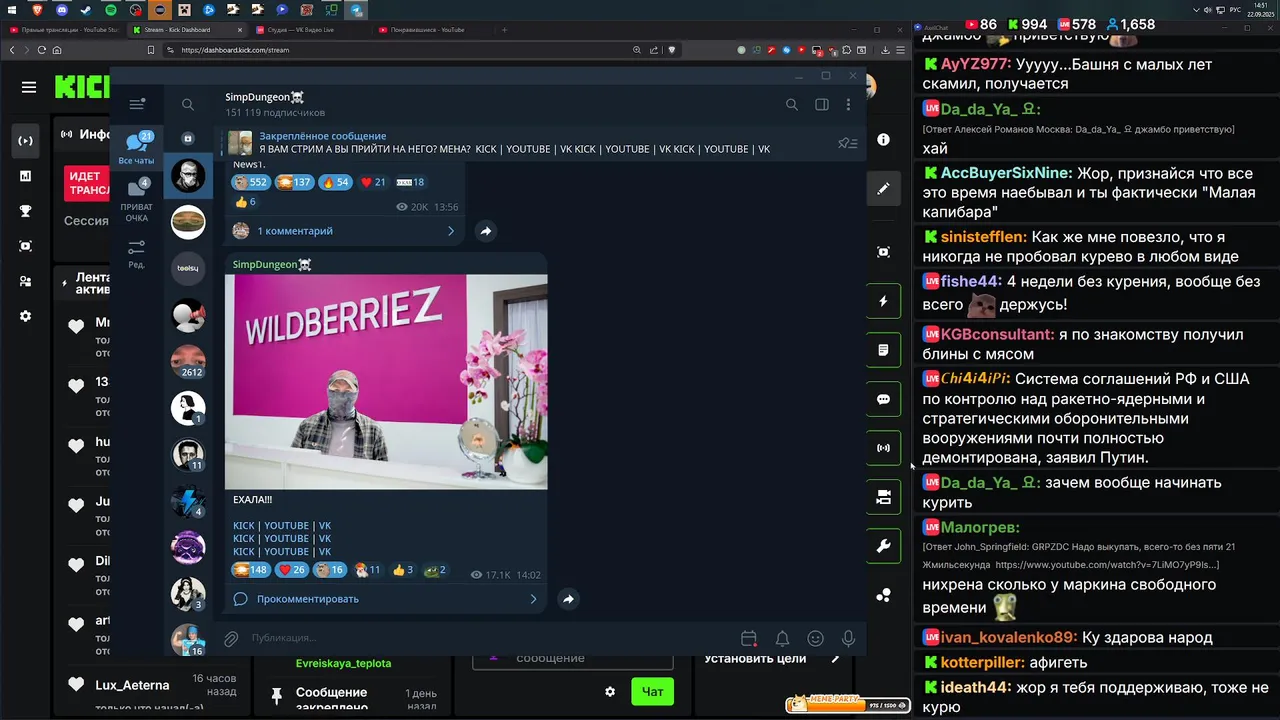This screenshot has width=1280, height=720.
Task: Open the chat with 2612 unread
Action: [x=188, y=361]
